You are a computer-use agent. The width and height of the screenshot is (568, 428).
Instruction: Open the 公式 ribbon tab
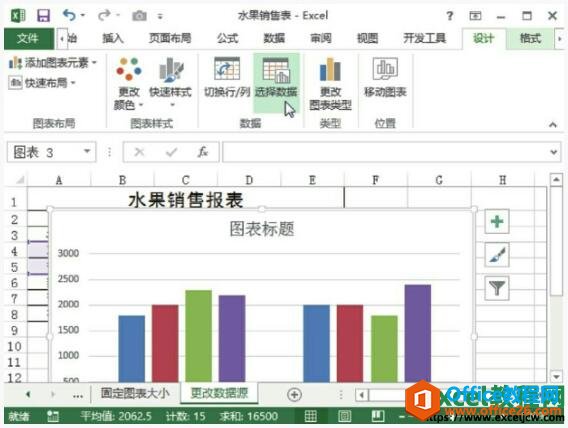[x=227, y=38]
